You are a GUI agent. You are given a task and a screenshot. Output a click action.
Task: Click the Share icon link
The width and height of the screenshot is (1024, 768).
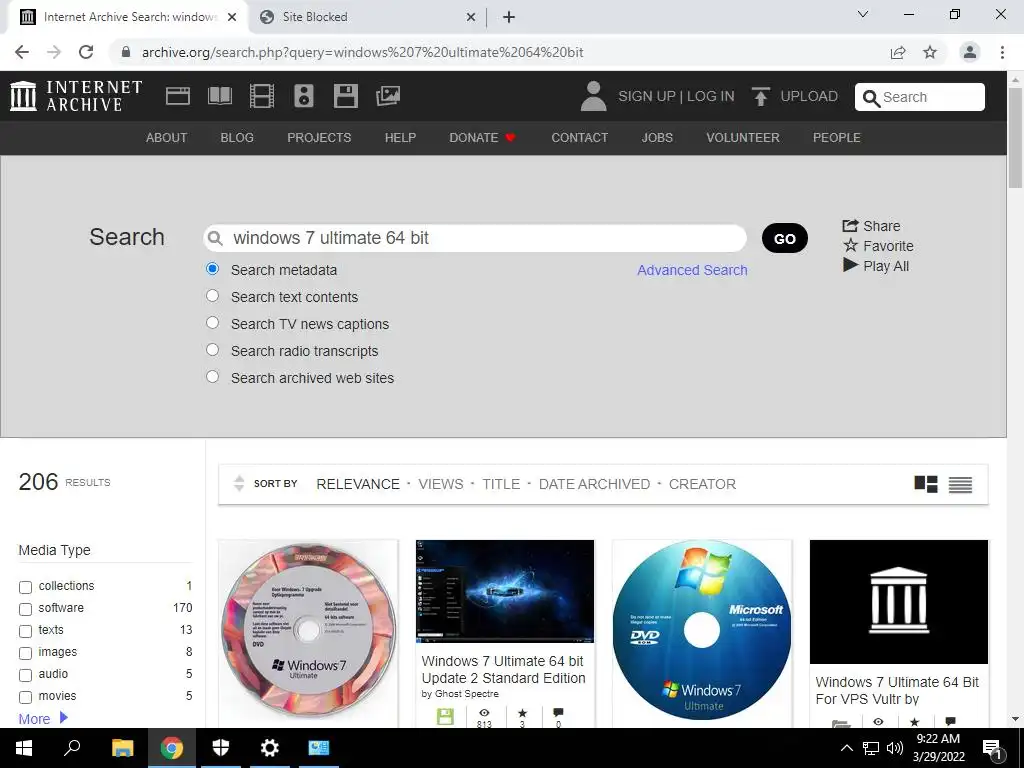pos(871,226)
